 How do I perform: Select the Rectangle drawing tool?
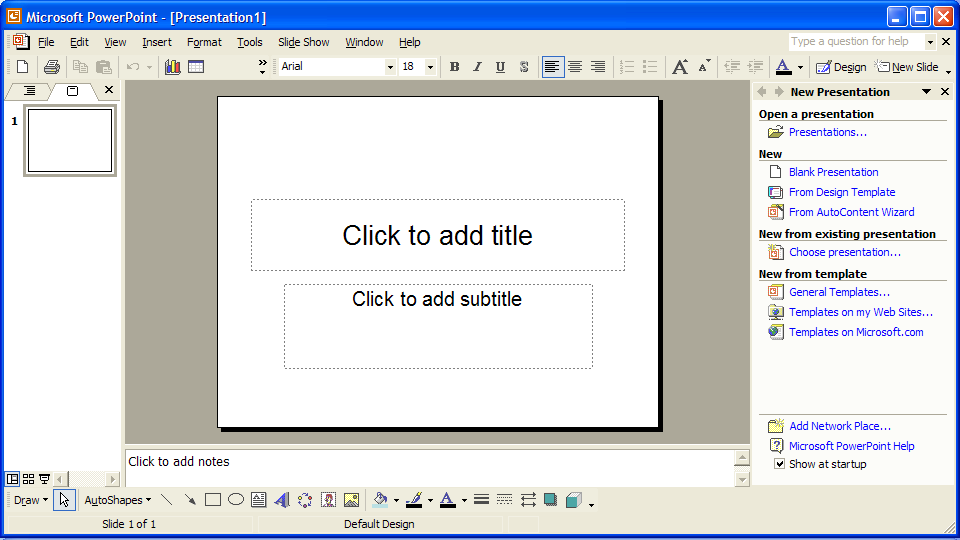pos(212,500)
